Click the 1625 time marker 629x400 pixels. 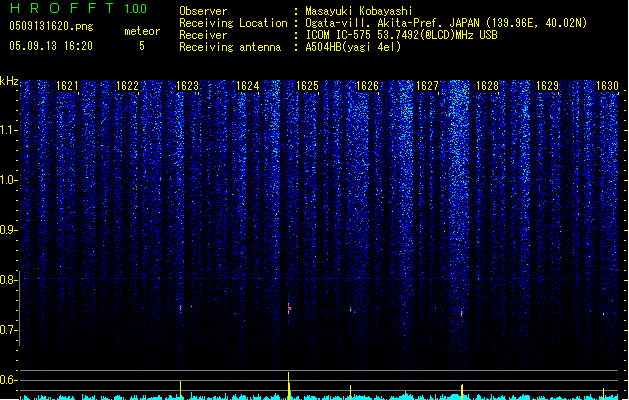pyautogui.click(x=307, y=86)
